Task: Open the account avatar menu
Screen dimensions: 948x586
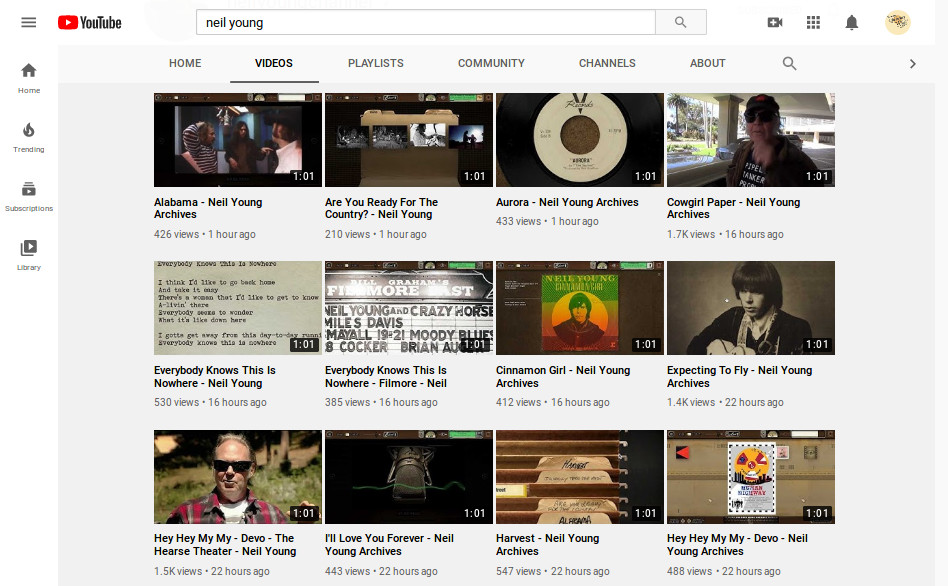Action: pos(898,22)
